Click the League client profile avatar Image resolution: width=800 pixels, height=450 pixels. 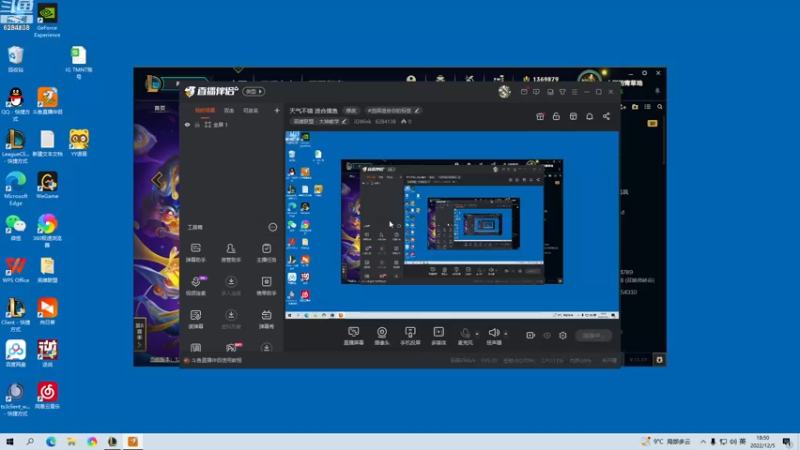pyautogui.click(x=590, y=79)
